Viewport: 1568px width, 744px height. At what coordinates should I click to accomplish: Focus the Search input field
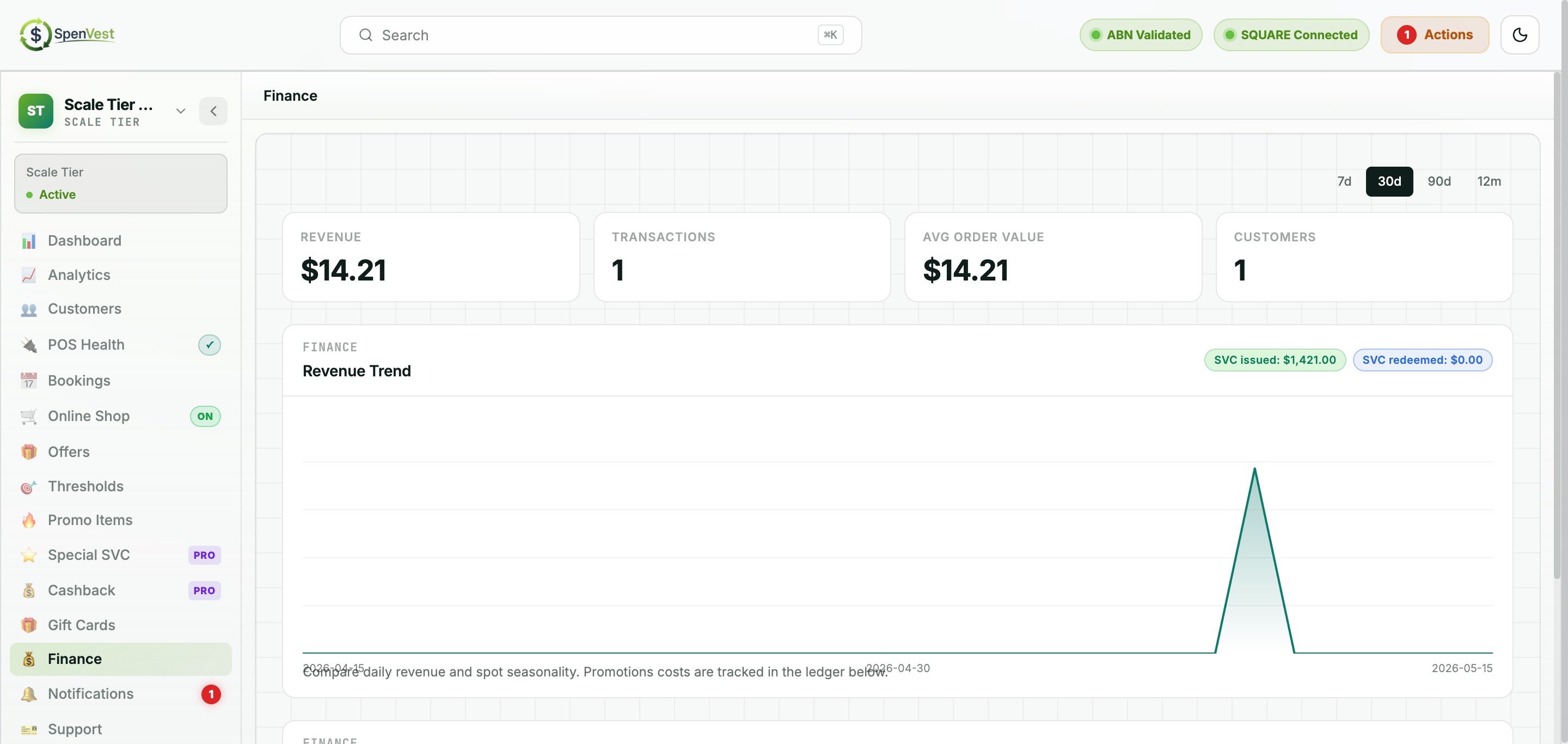(600, 35)
